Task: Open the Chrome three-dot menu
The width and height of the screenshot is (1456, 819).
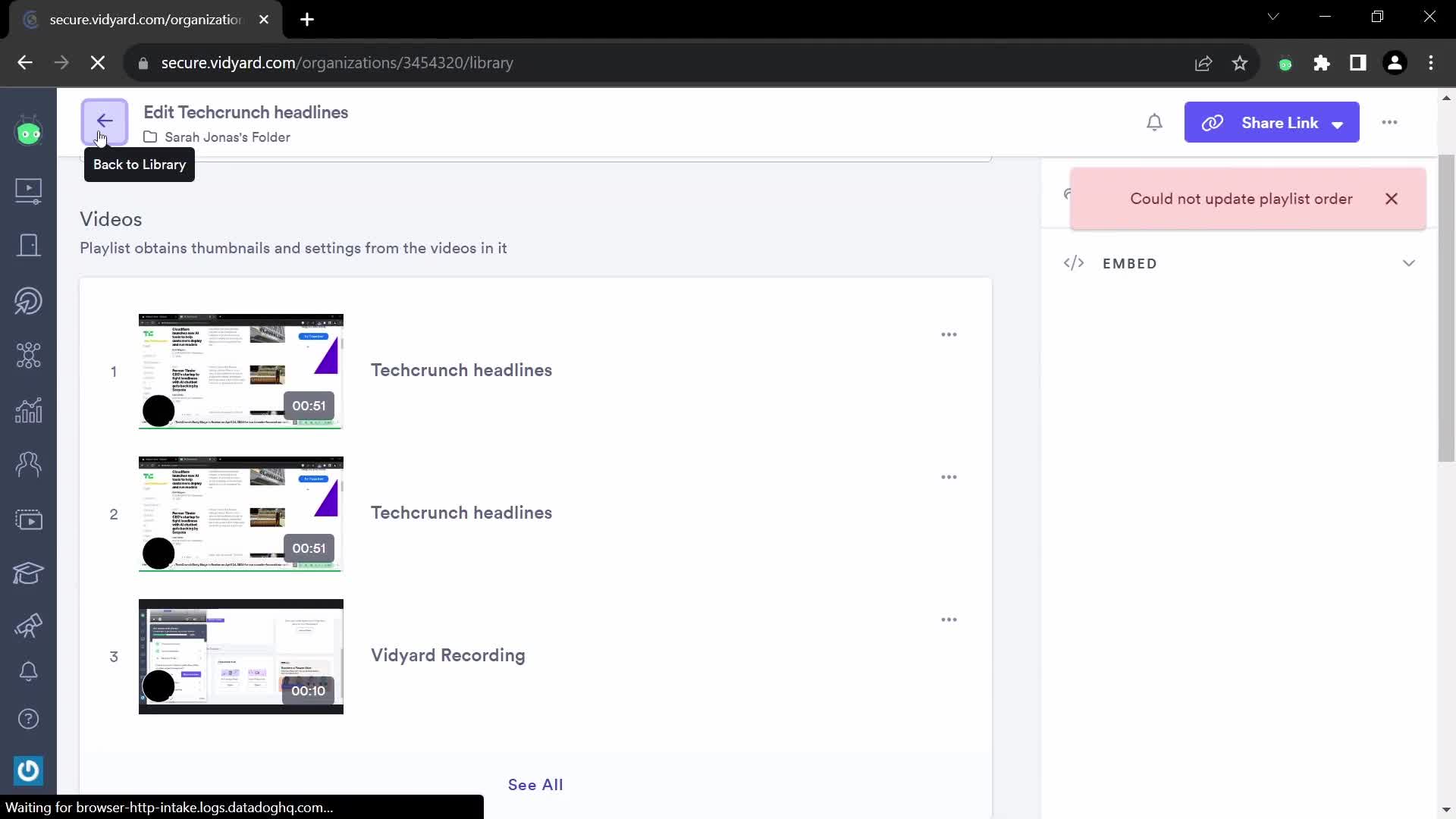Action: tap(1431, 63)
